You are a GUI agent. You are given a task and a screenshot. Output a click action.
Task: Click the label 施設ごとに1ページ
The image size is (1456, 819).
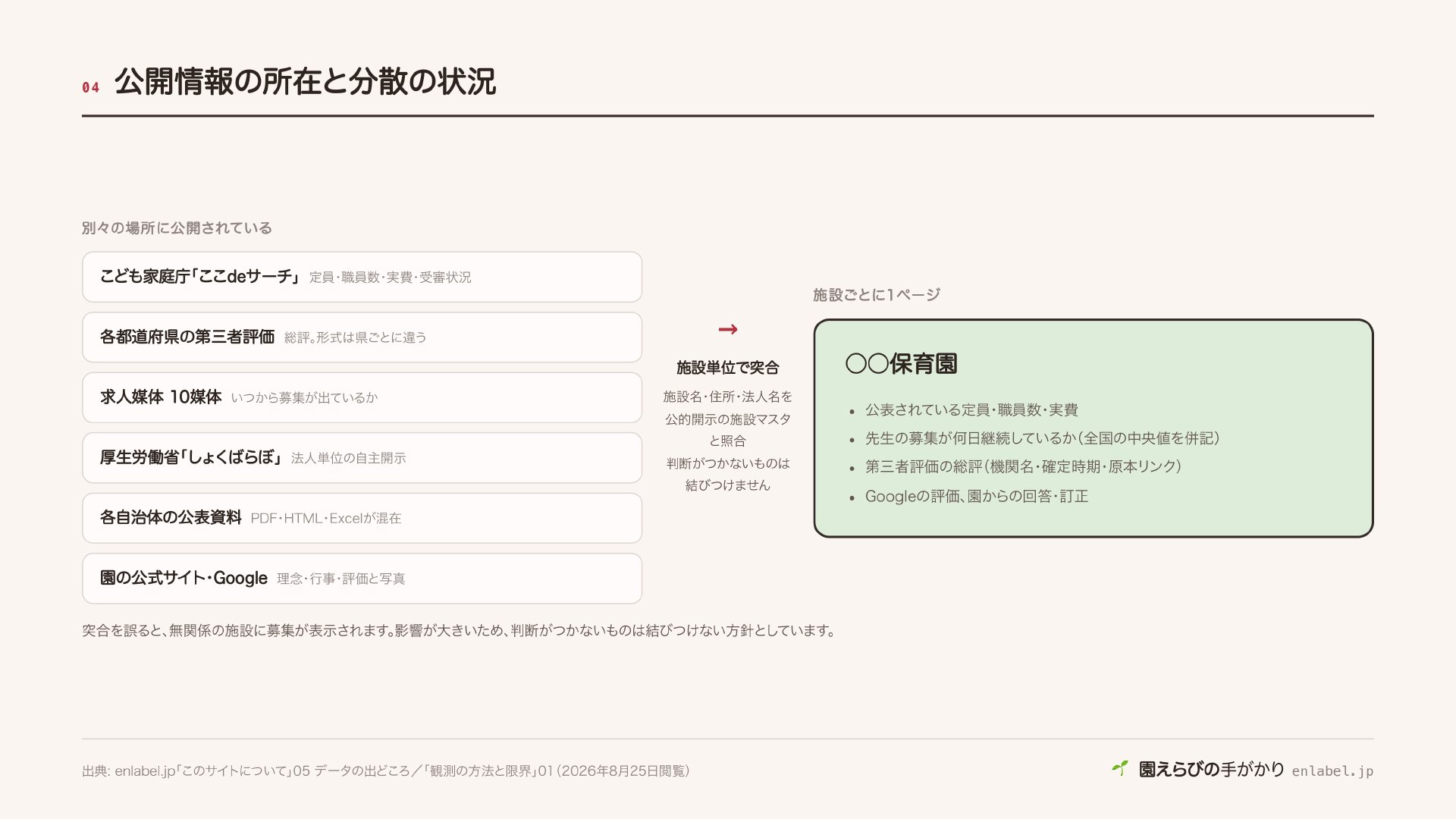tap(877, 295)
